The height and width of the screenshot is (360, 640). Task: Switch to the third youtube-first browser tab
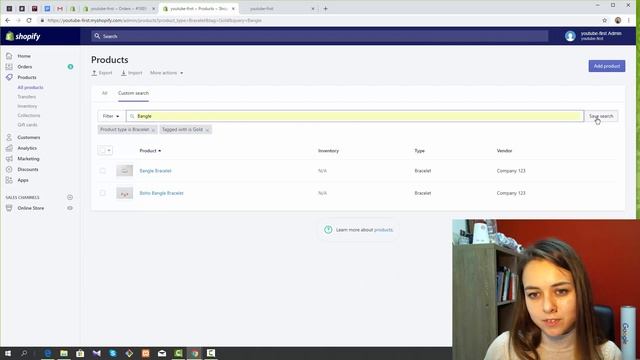coord(278,9)
